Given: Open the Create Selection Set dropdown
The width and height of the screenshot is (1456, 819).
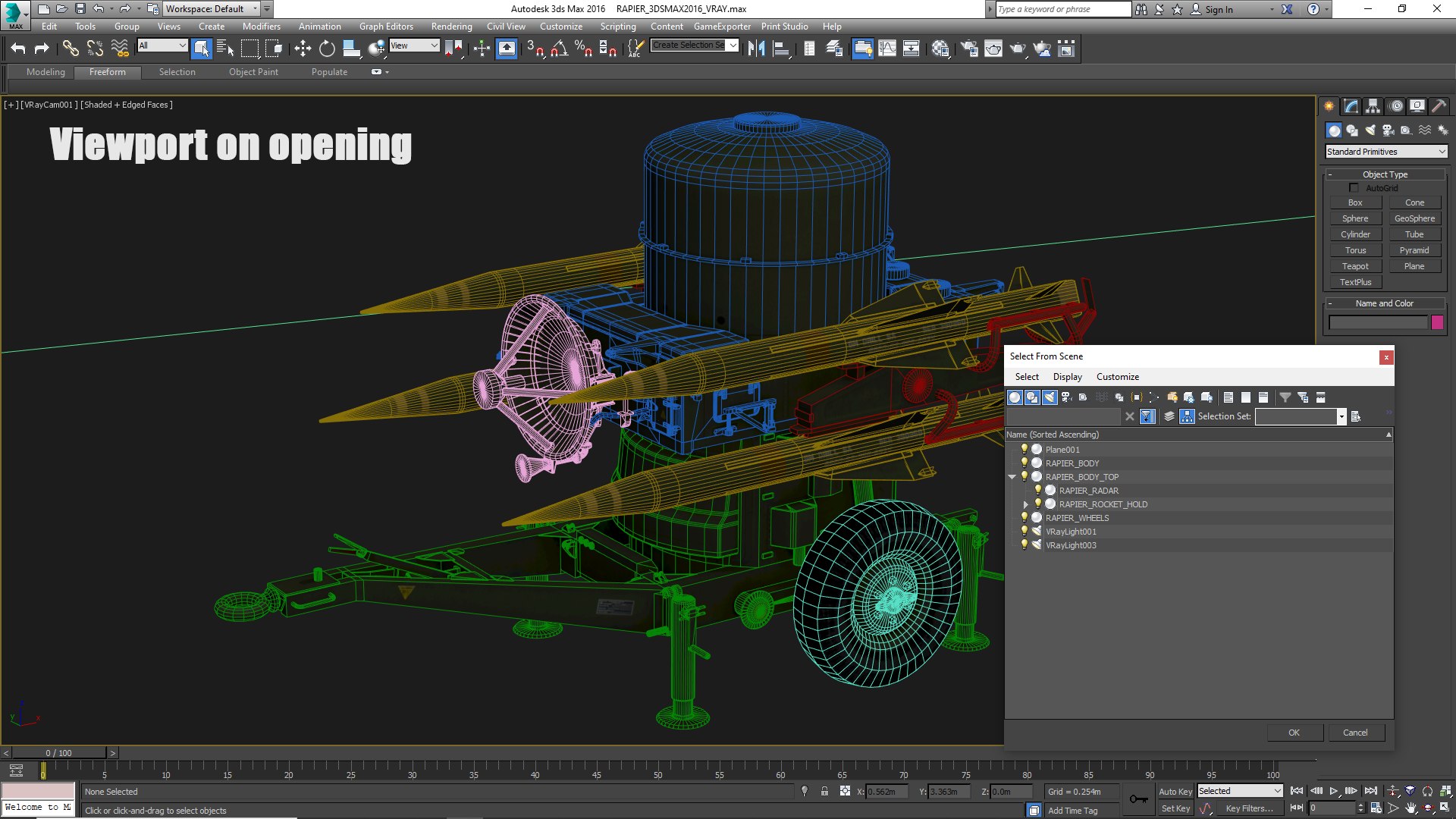Looking at the screenshot, I should coord(694,45).
